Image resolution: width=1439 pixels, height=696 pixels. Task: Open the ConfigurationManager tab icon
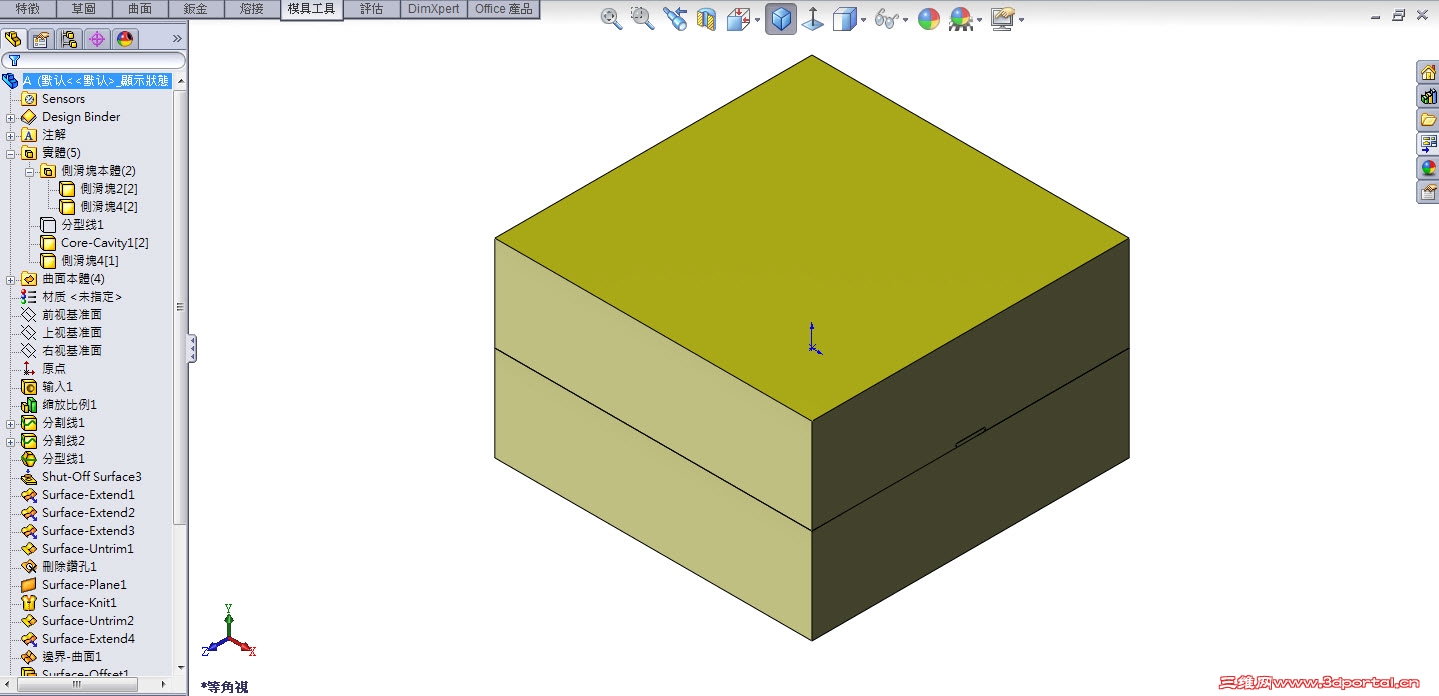69,39
